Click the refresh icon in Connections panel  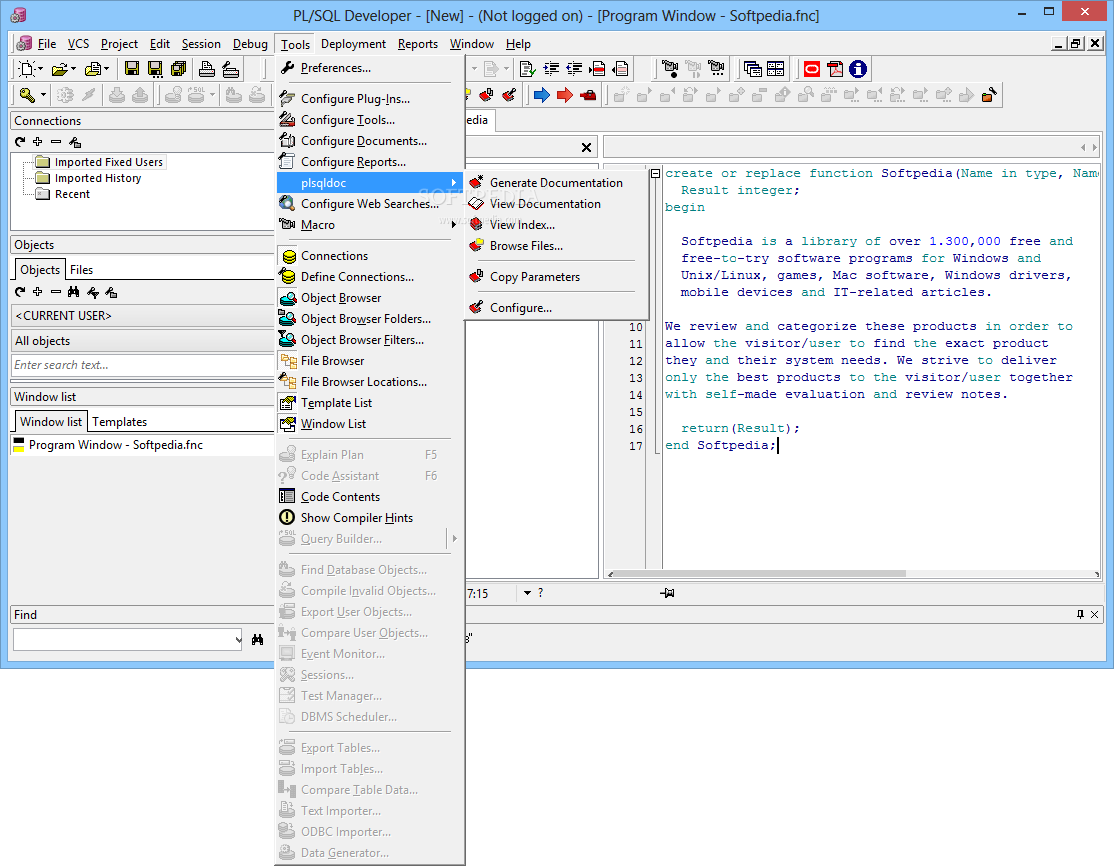[20, 142]
